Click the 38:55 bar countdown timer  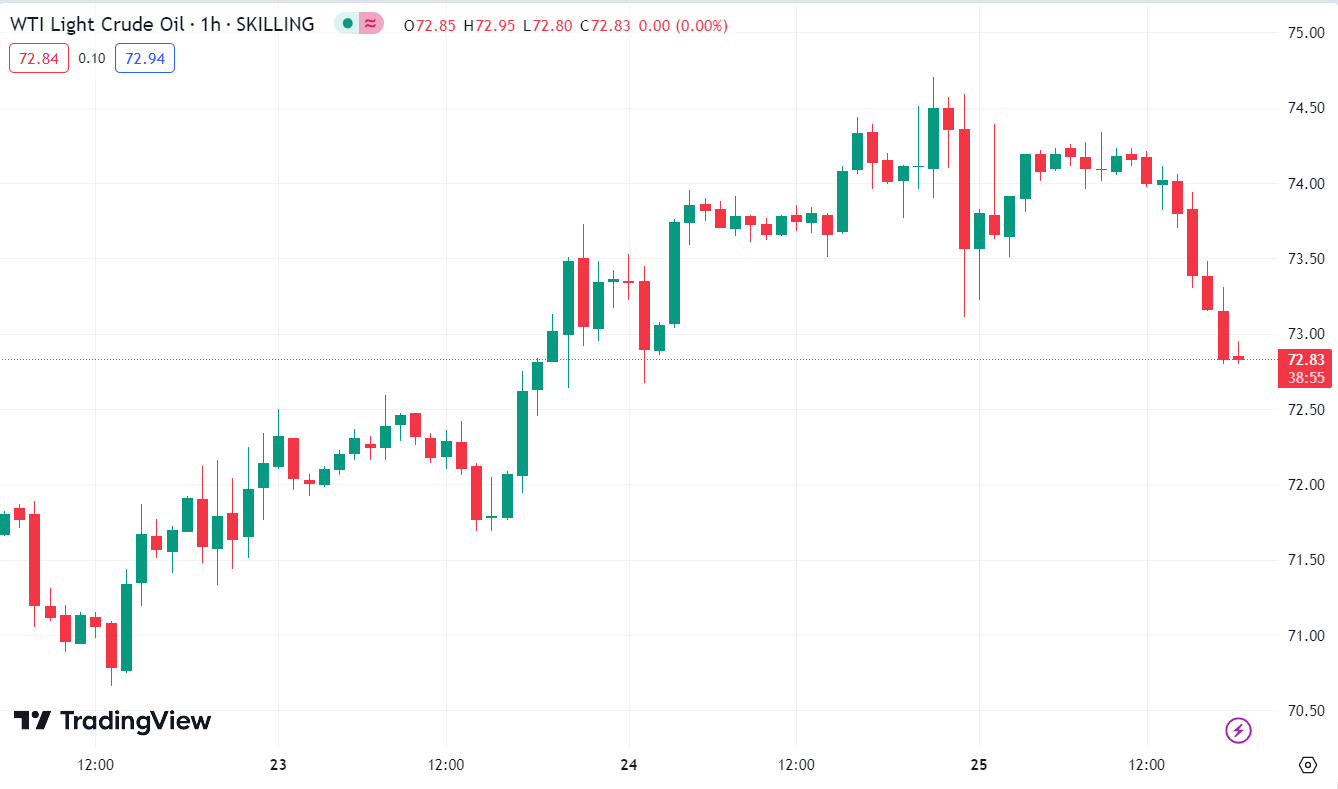coord(1305,378)
